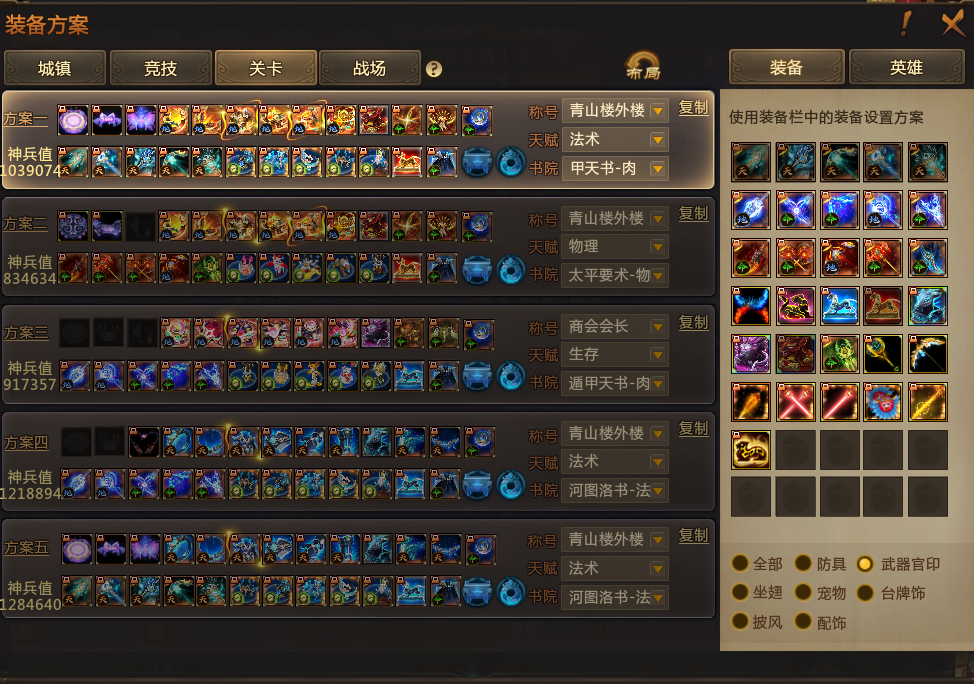Image resolution: width=974 pixels, height=684 pixels.
Task: Open 方案一 称号 dropdown 青山楼外楼
Action: tap(615, 111)
